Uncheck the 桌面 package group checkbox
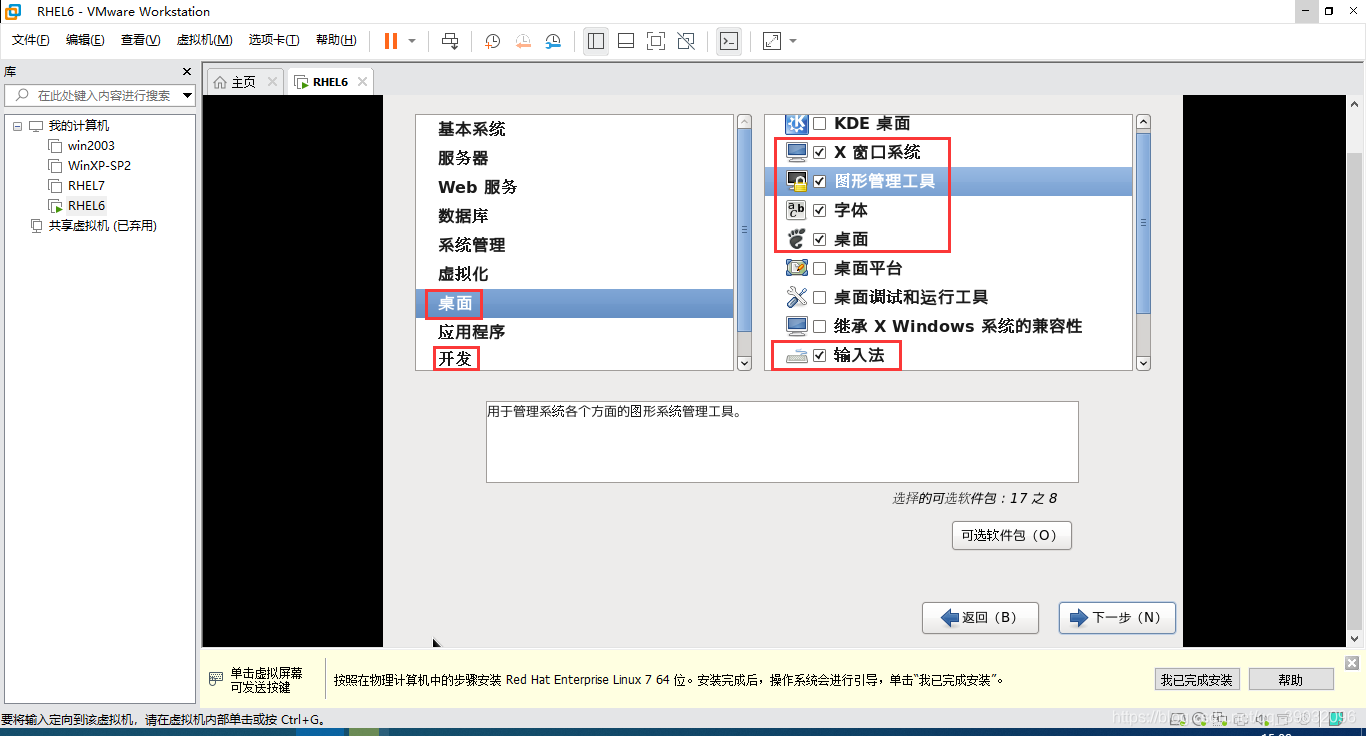Image resolution: width=1366 pixels, height=736 pixels. pyautogui.click(x=819, y=240)
